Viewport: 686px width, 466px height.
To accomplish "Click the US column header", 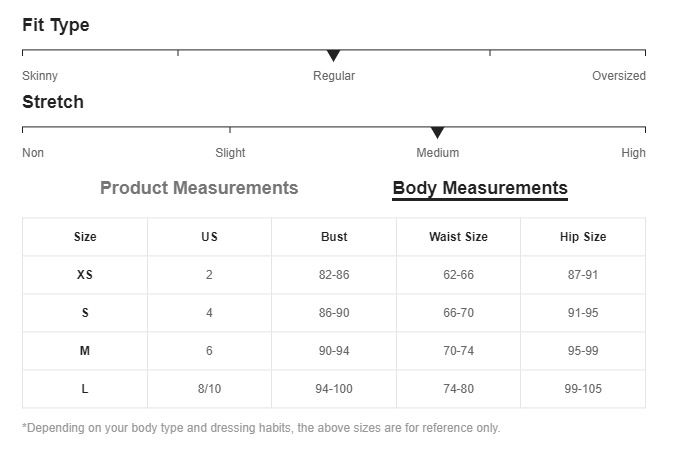I will point(209,237).
